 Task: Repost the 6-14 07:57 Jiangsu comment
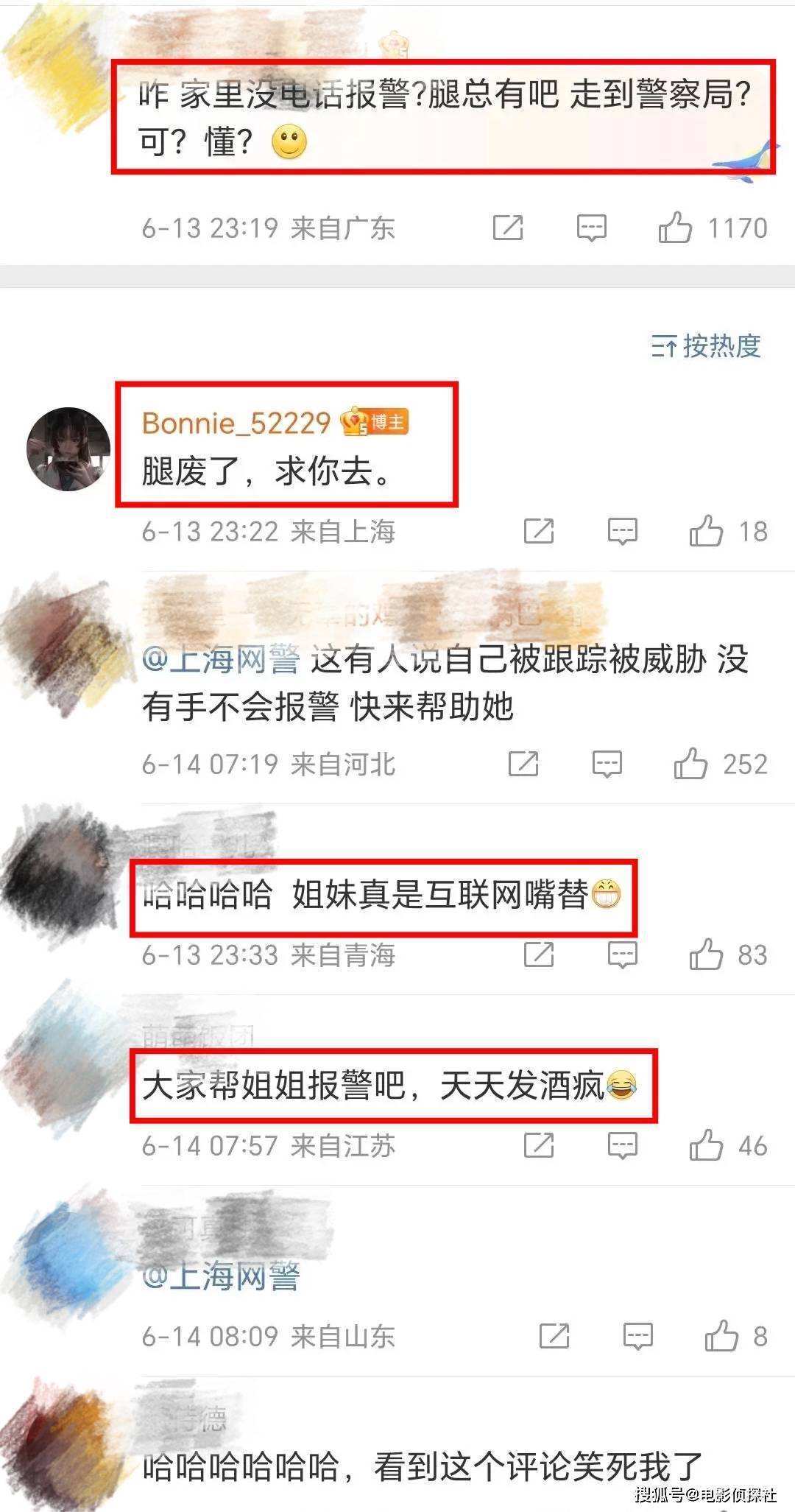pyautogui.click(x=539, y=1145)
